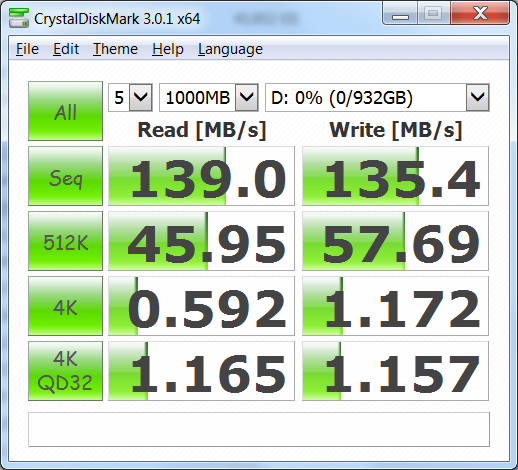518x470 pixels.
Task: Click the Write [MB/s] column header
Action: 396,130
